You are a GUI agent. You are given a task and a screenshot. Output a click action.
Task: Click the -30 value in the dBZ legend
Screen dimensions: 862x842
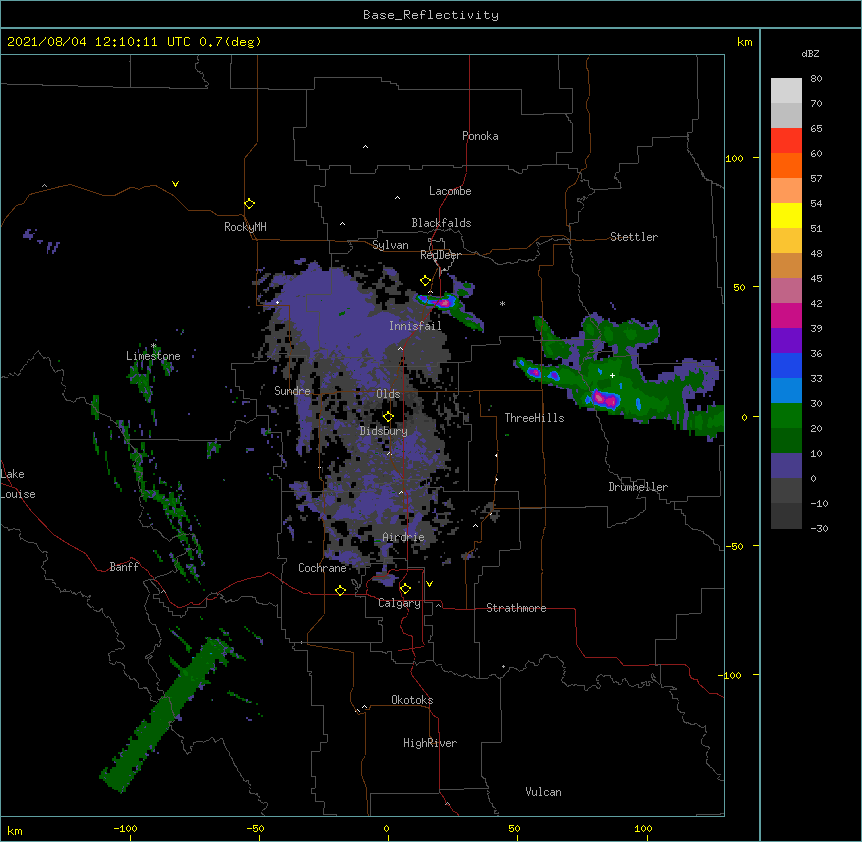(x=819, y=529)
